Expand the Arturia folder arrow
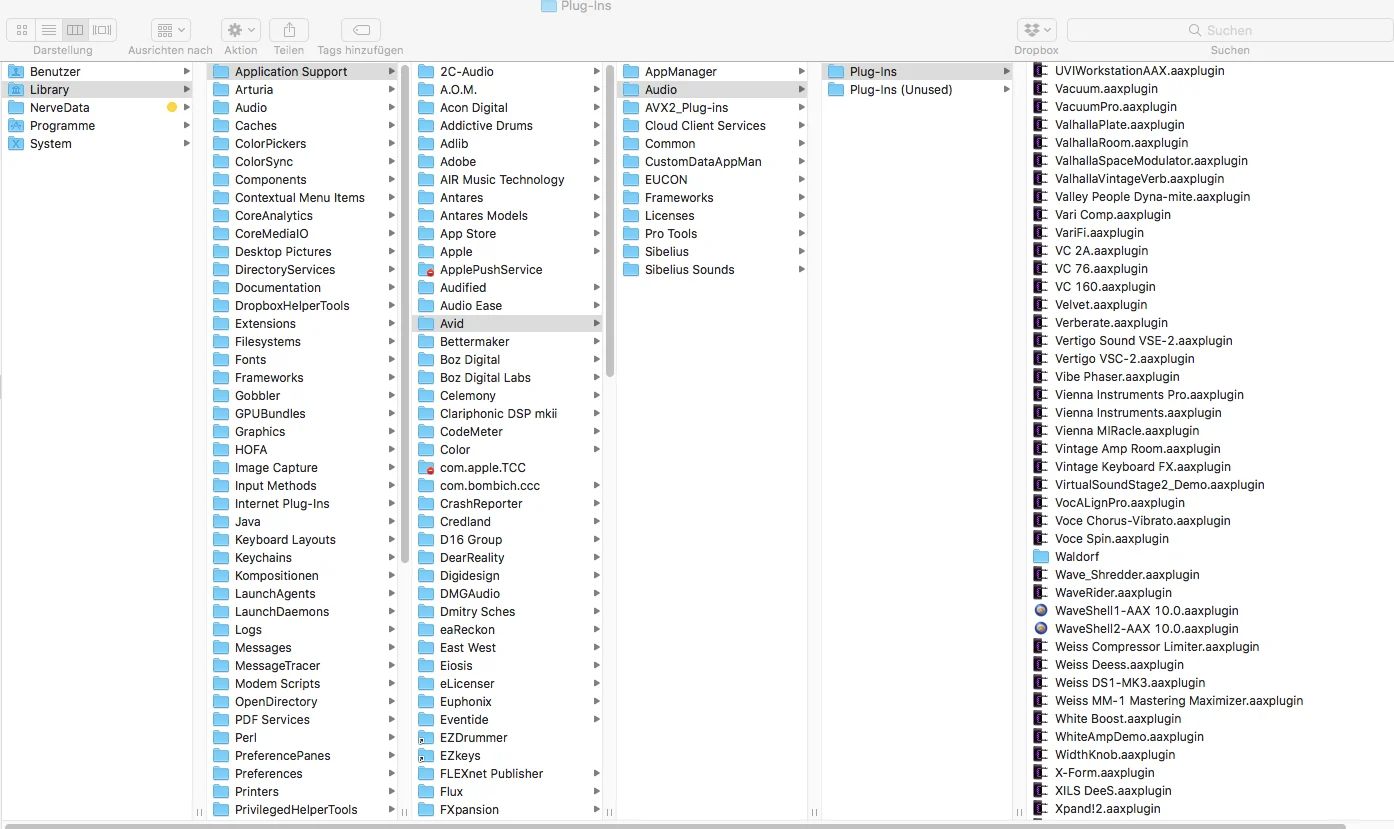1394x829 pixels. [x=391, y=89]
